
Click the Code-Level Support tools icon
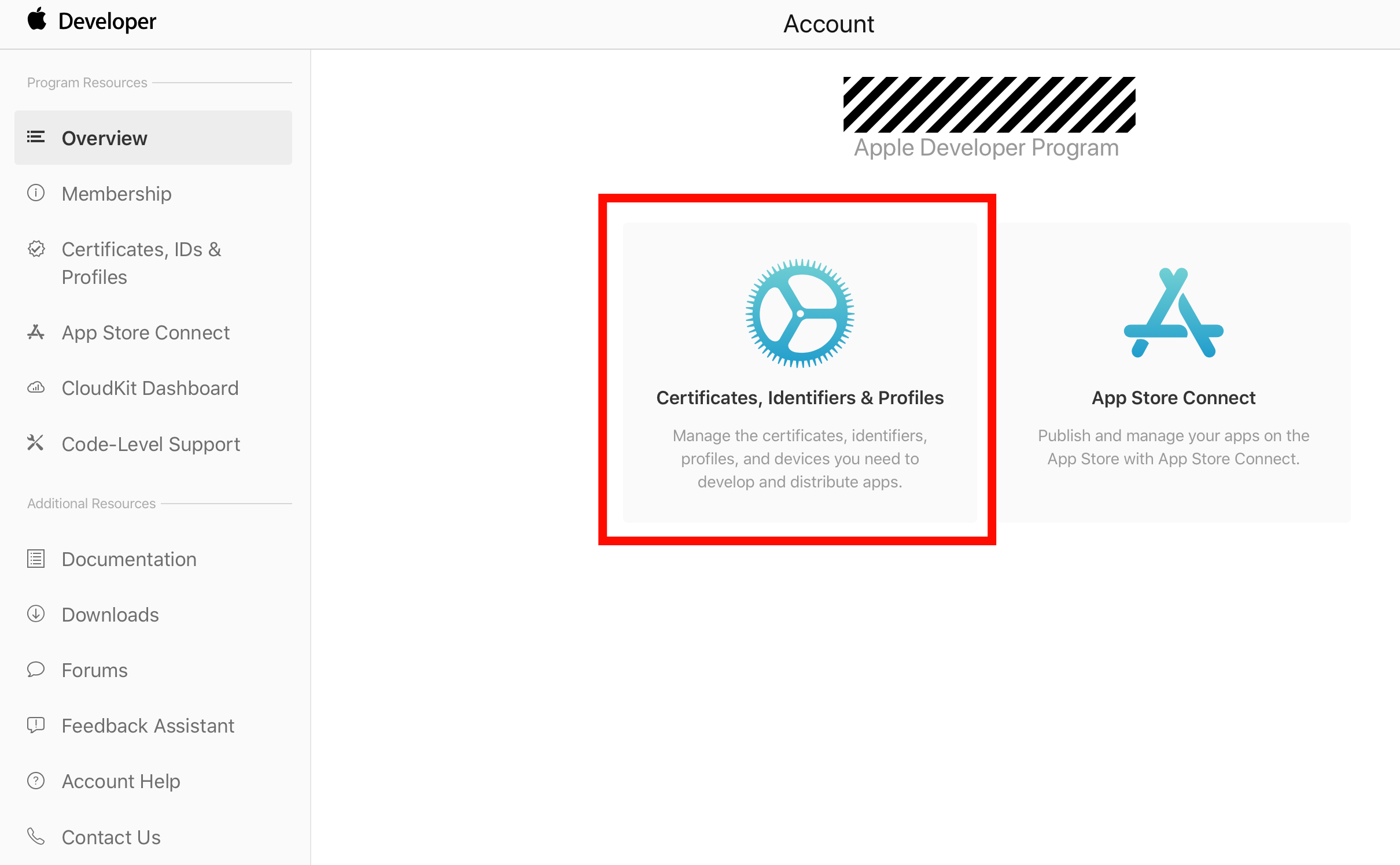(x=36, y=443)
